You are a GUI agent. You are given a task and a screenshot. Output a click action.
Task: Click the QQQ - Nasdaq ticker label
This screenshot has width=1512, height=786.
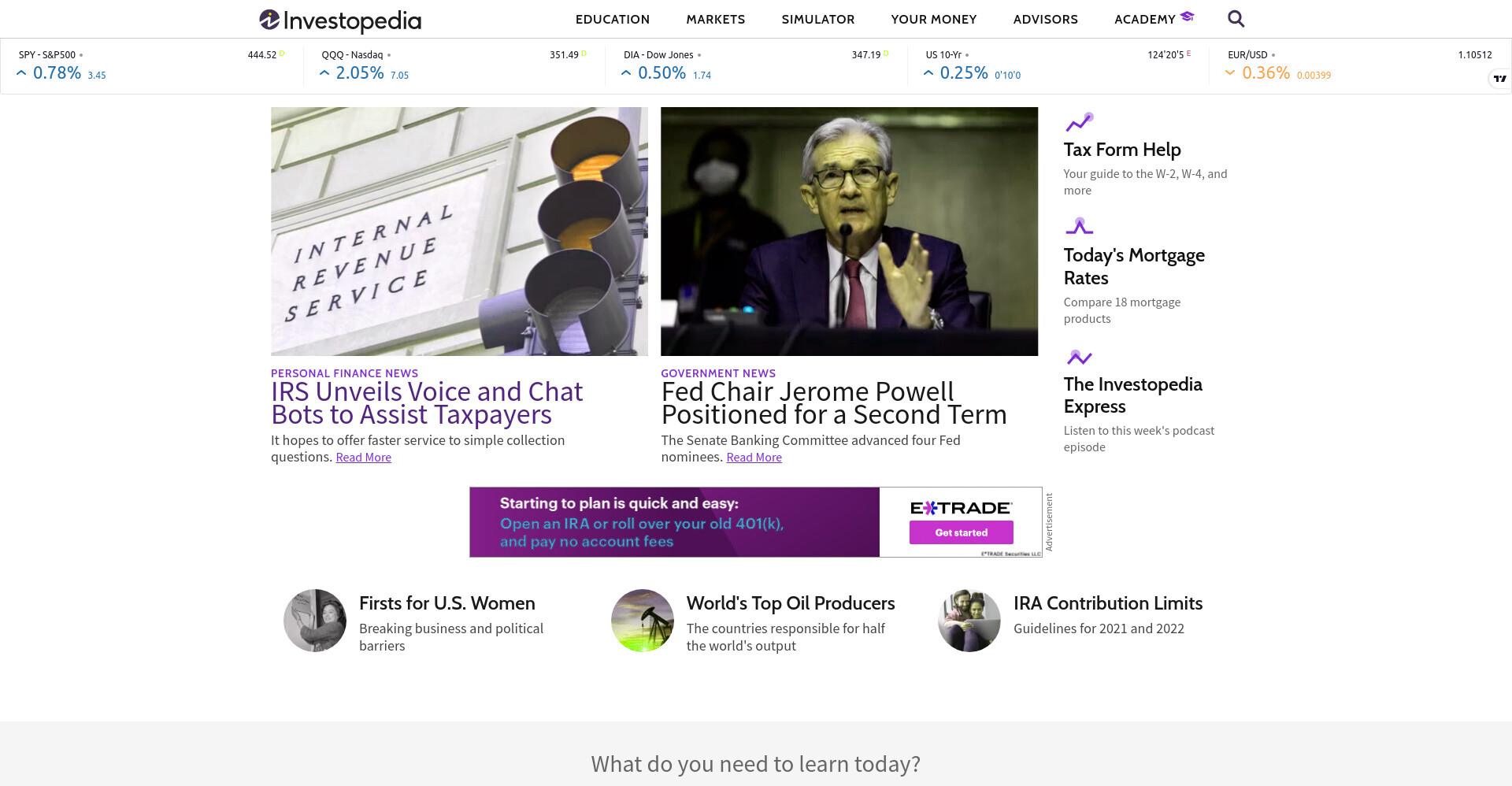tap(352, 55)
